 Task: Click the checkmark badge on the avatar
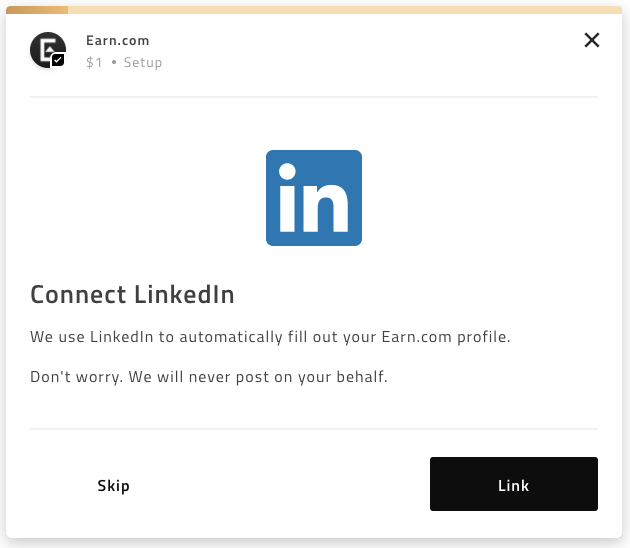point(58,60)
